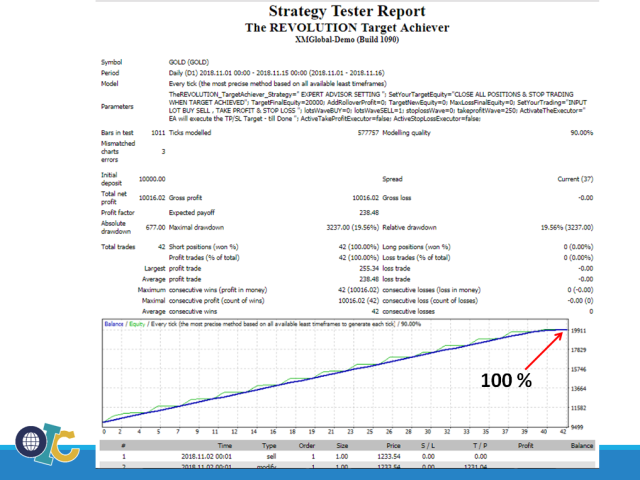The height and width of the screenshot is (480, 640).
Task: Click the S / L column header
Action: coord(428,445)
